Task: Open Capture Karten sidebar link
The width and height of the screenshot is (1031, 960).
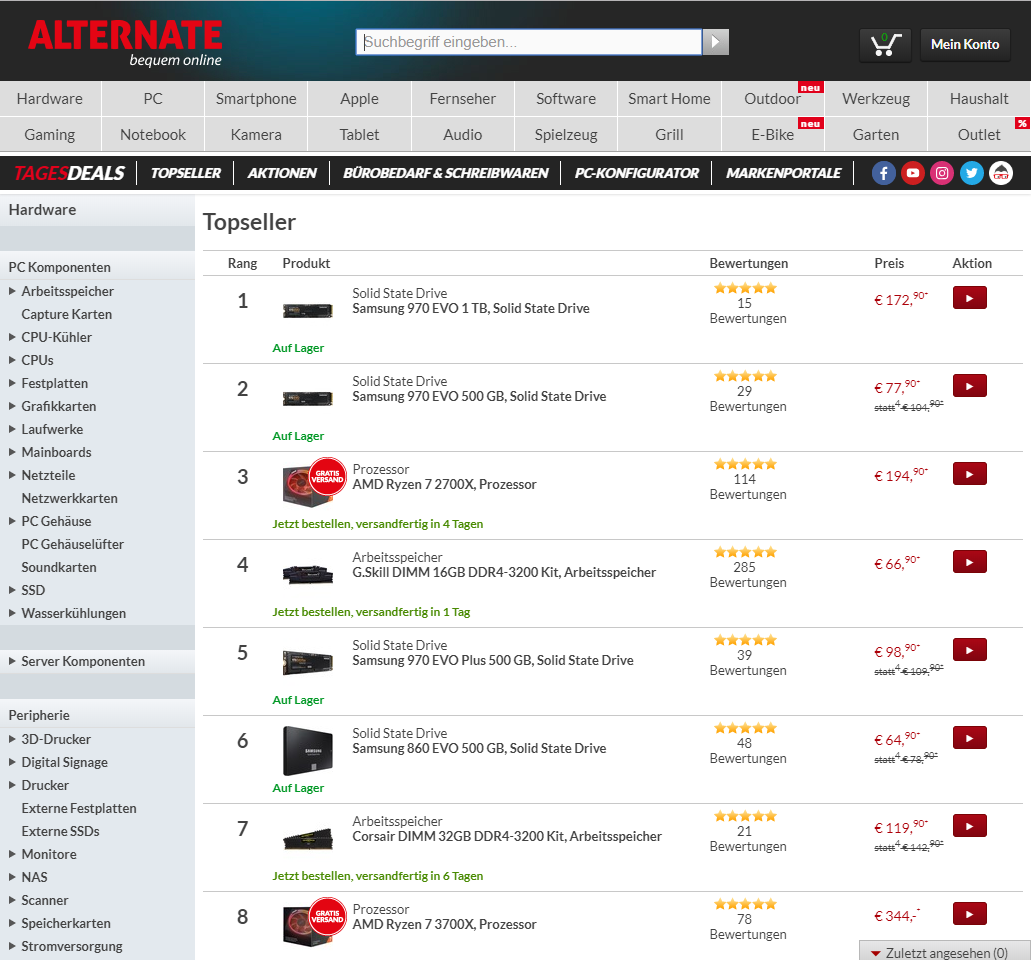Action: pyautogui.click(x=66, y=314)
